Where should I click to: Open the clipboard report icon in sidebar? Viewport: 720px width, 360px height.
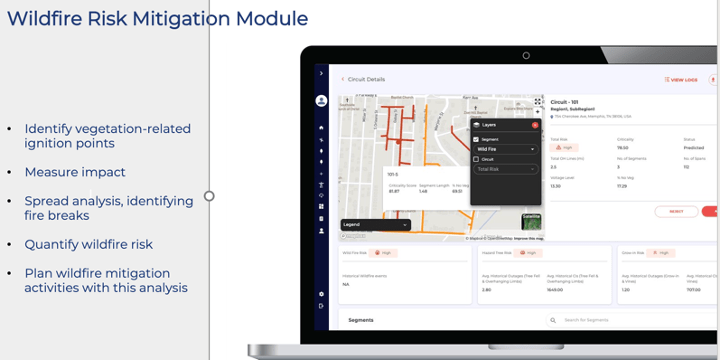pyautogui.click(x=321, y=219)
